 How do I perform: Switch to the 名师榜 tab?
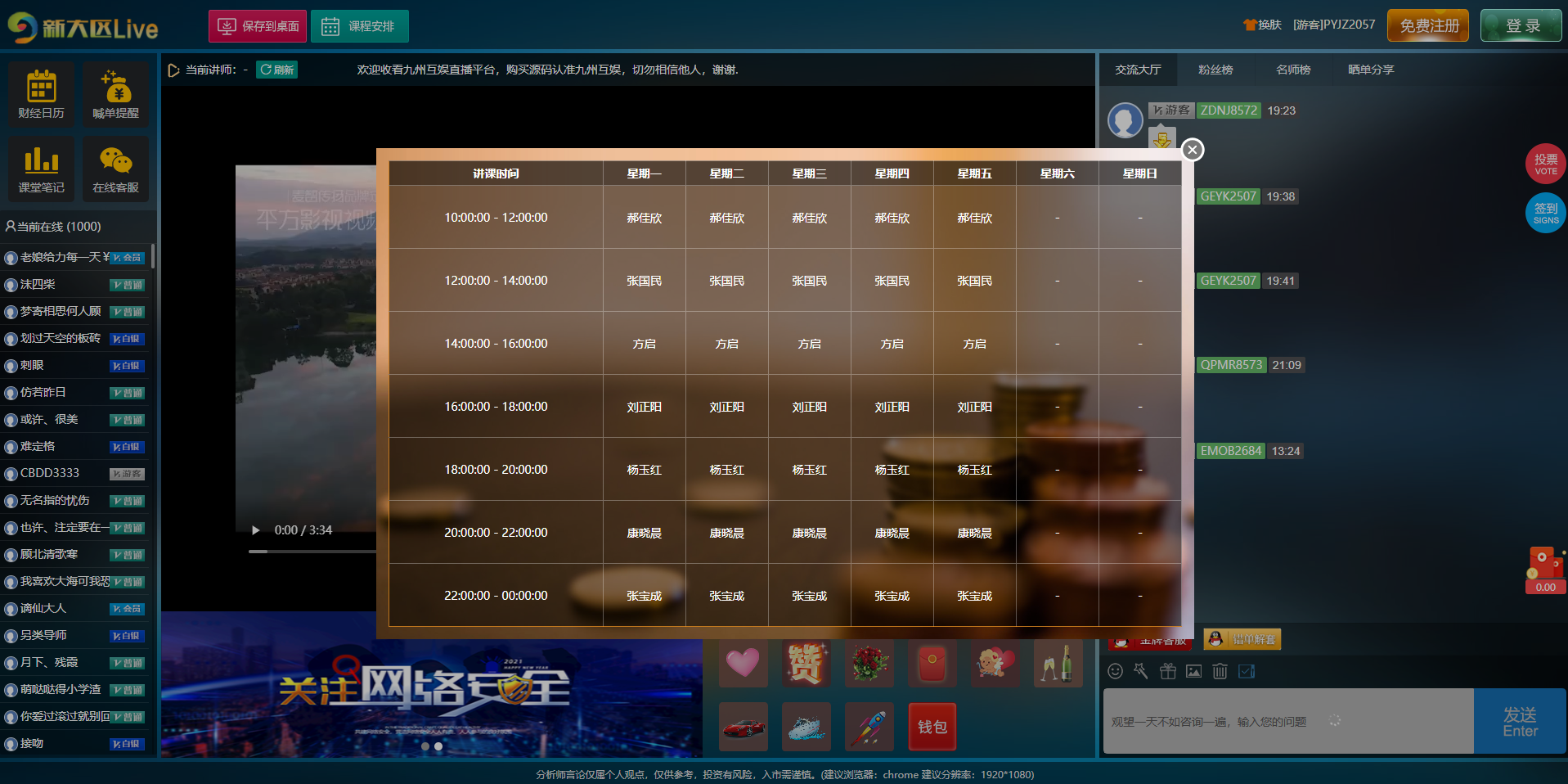(x=1292, y=70)
